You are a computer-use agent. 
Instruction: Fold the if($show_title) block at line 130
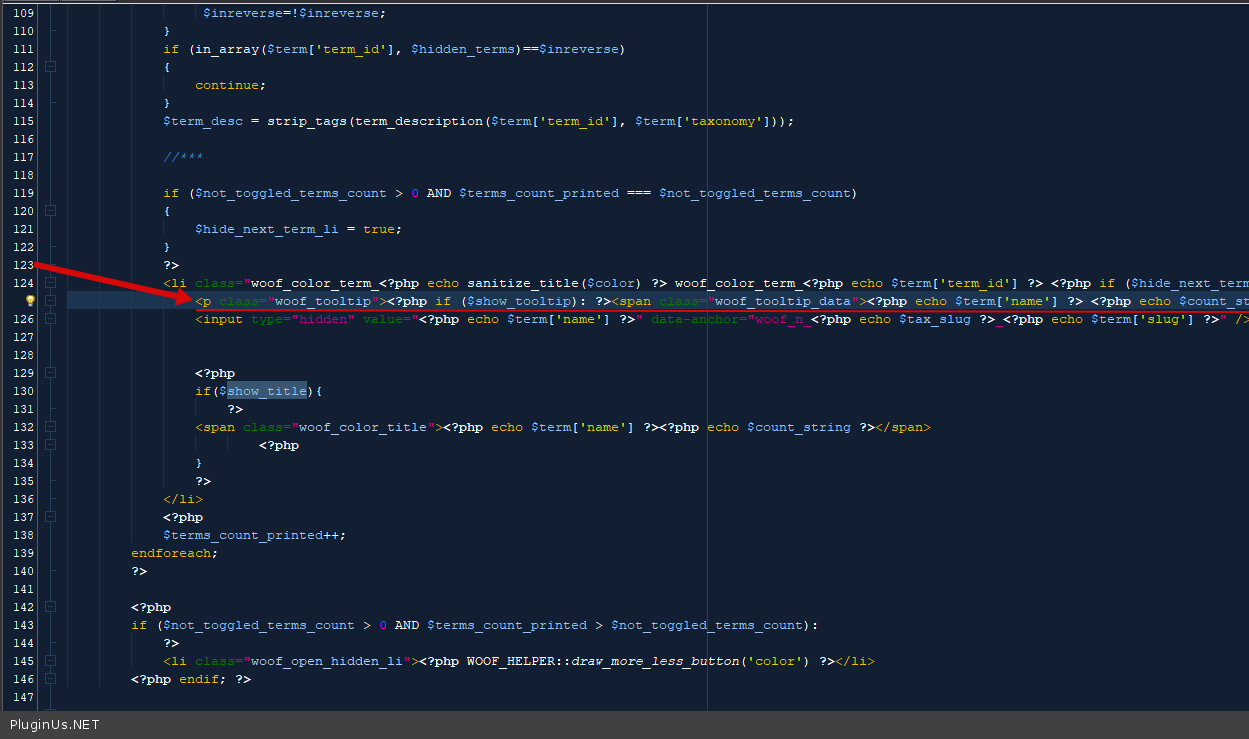click(50, 391)
